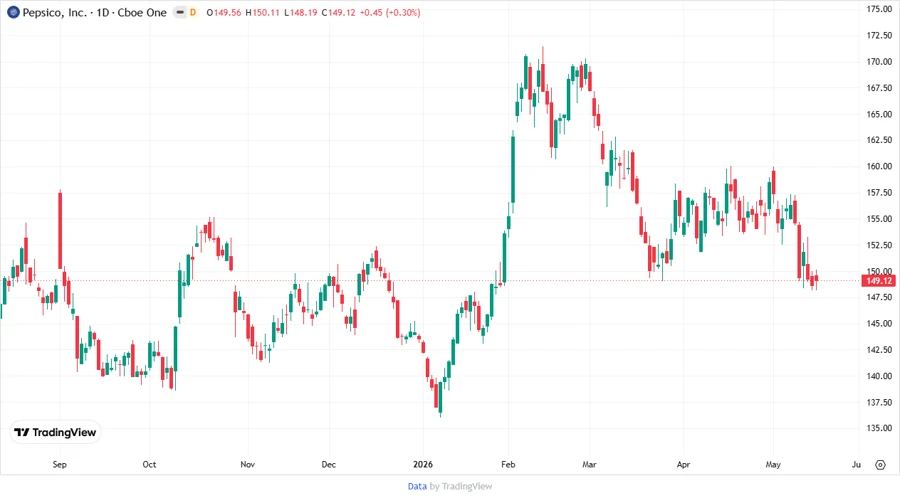Screen dimensions: 900x498
Task: Click the +0.45 (+0.30%) change value
Action: [390, 12]
